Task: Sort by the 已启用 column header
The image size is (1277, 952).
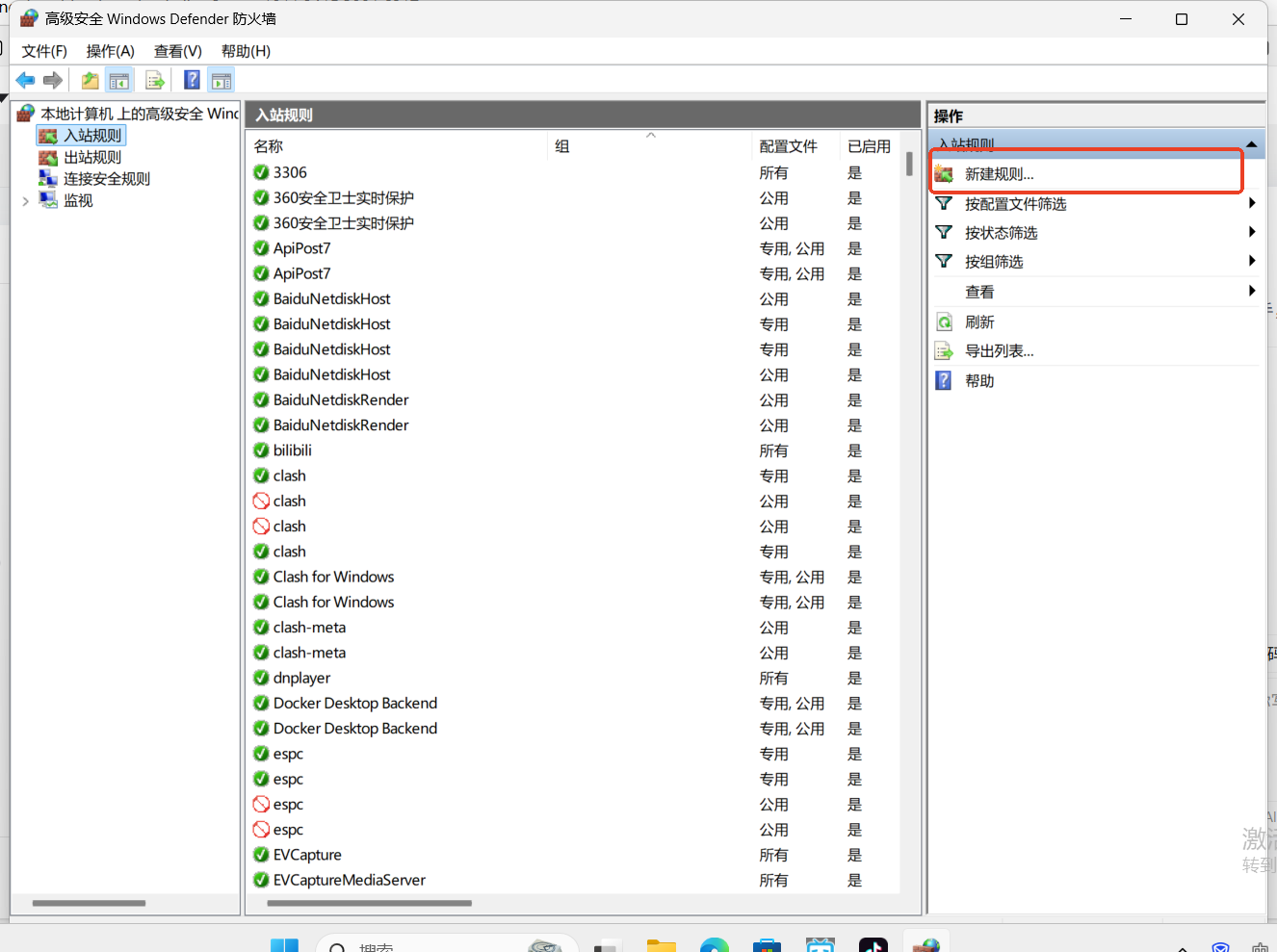Action: (x=870, y=146)
